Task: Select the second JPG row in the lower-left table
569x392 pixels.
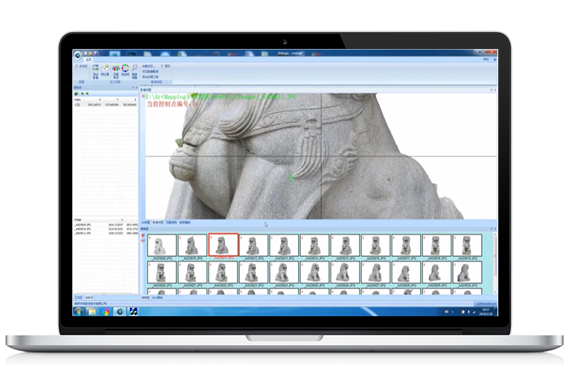Action: tap(106, 229)
